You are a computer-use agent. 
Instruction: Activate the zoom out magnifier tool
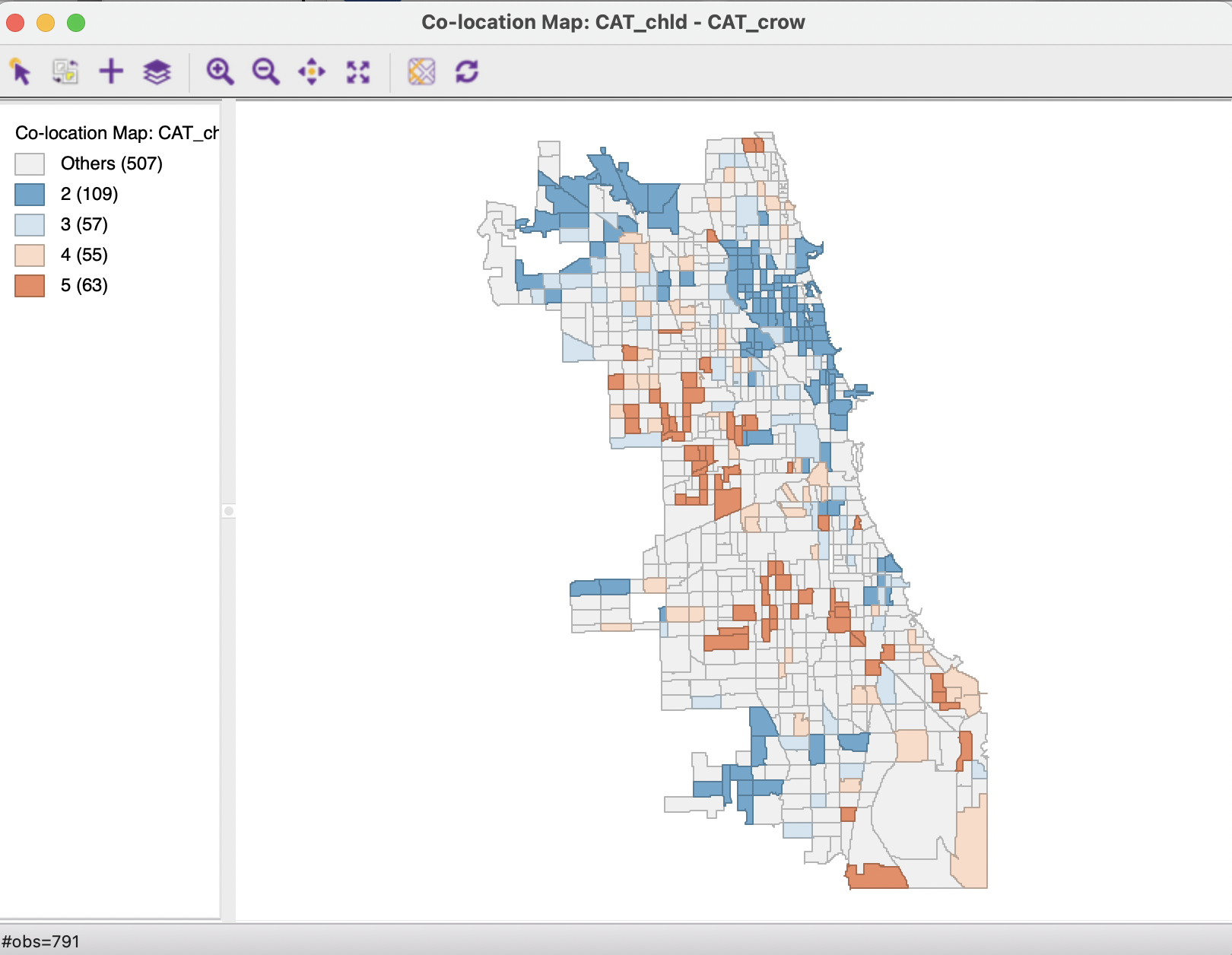(x=265, y=71)
